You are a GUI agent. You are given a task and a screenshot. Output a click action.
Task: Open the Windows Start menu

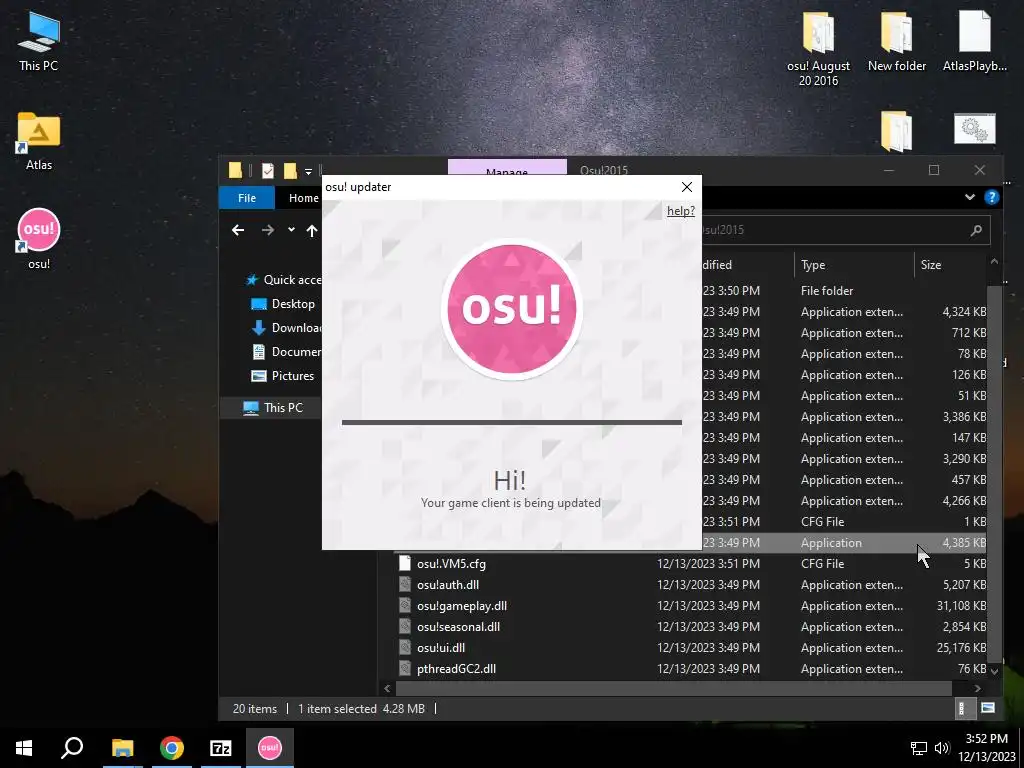point(24,748)
